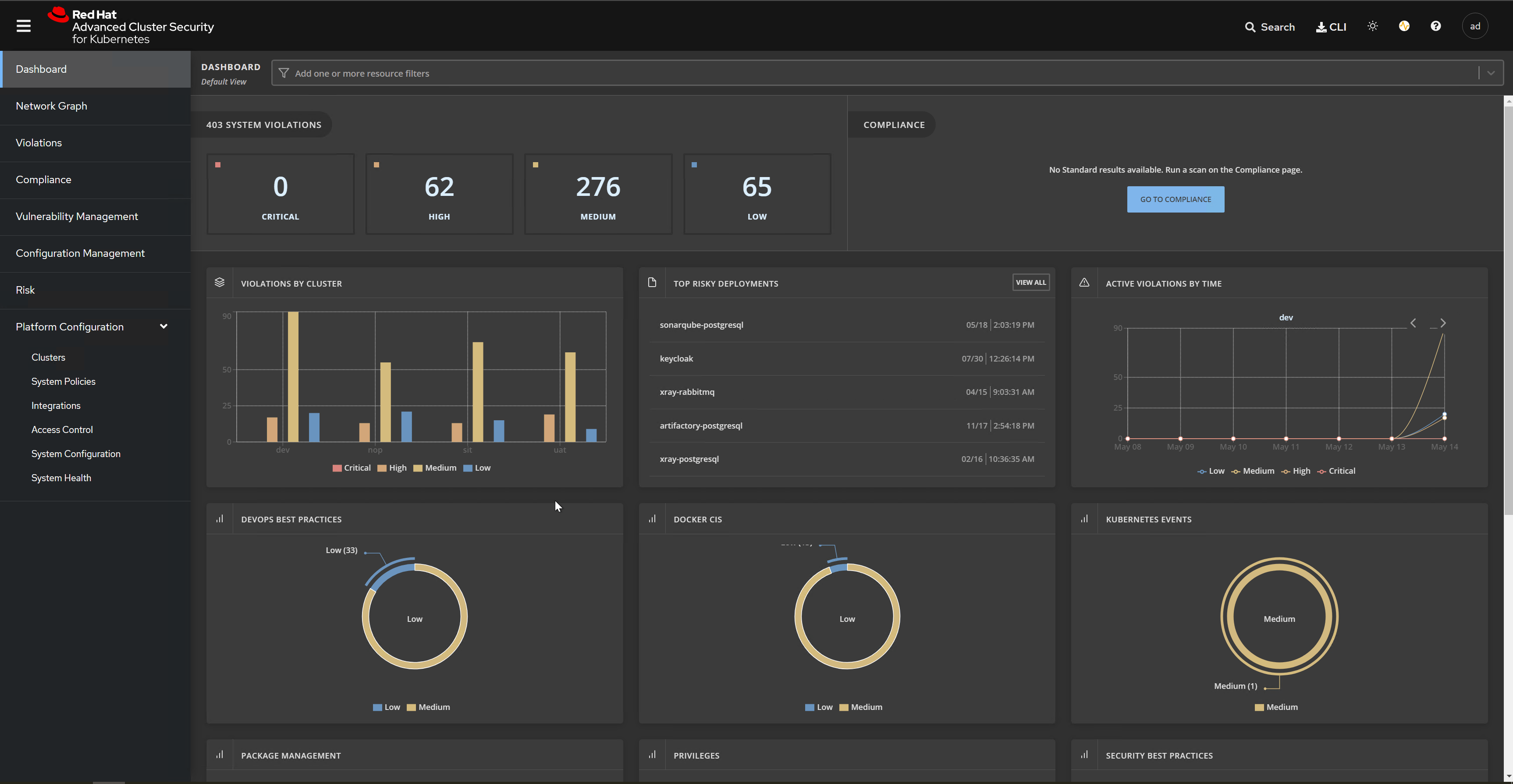This screenshot has height=784, width=1513.
Task: Click the layers icon beside Violations by Cluster
Action: pyautogui.click(x=220, y=282)
